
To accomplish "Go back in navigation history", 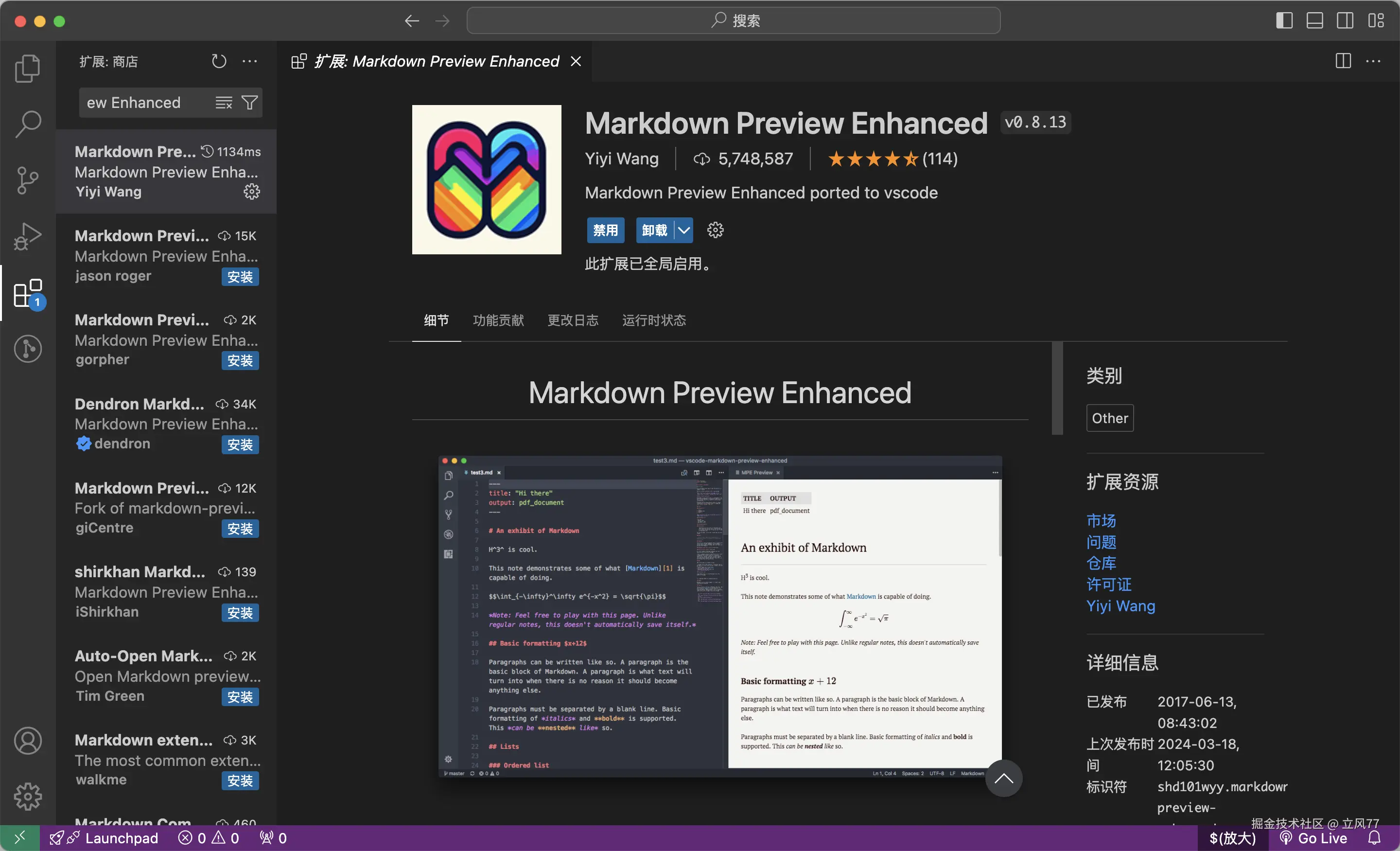I will click(x=412, y=21).
